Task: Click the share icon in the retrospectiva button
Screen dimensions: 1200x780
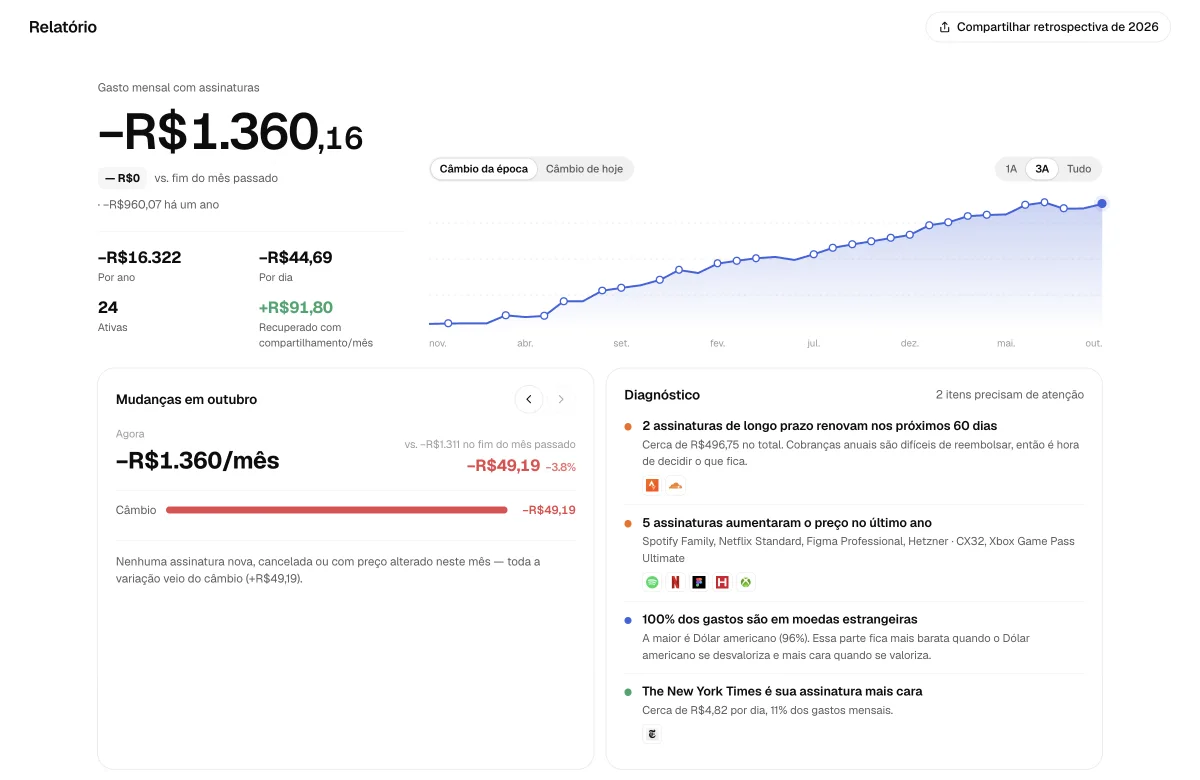Action: [x=944, y=27]
